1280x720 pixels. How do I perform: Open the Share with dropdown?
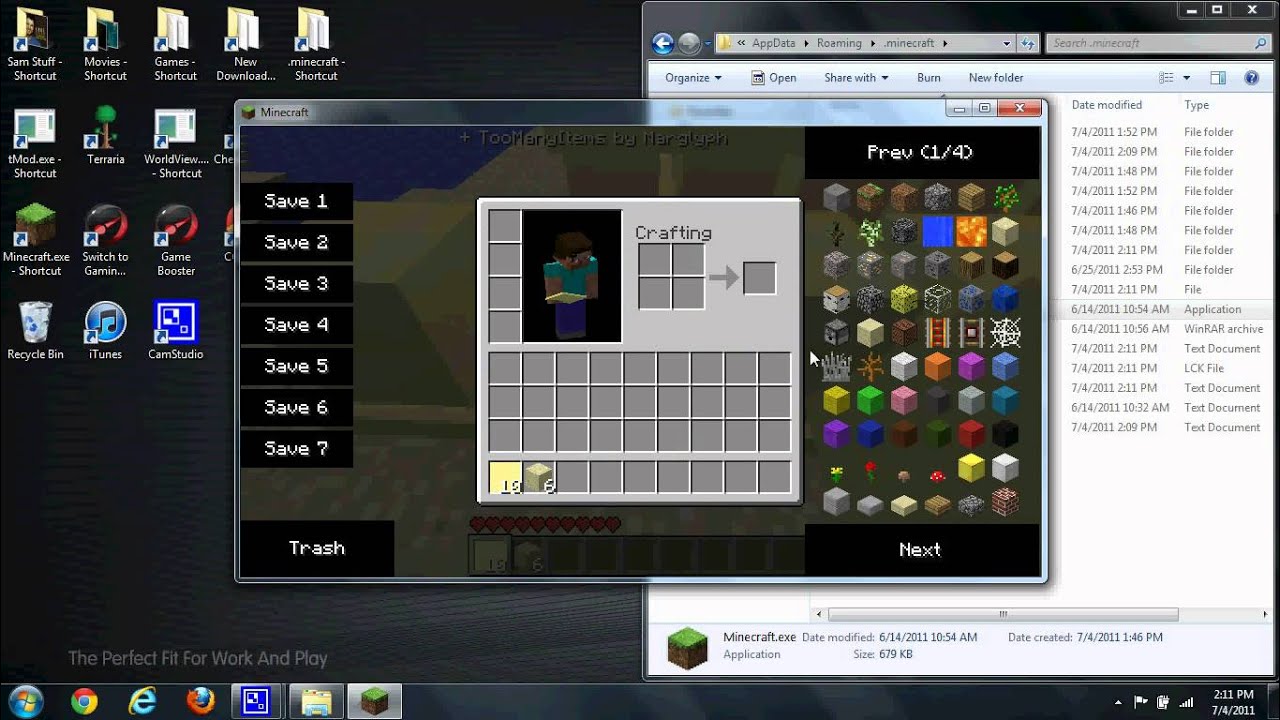click(x=856, y=78)
